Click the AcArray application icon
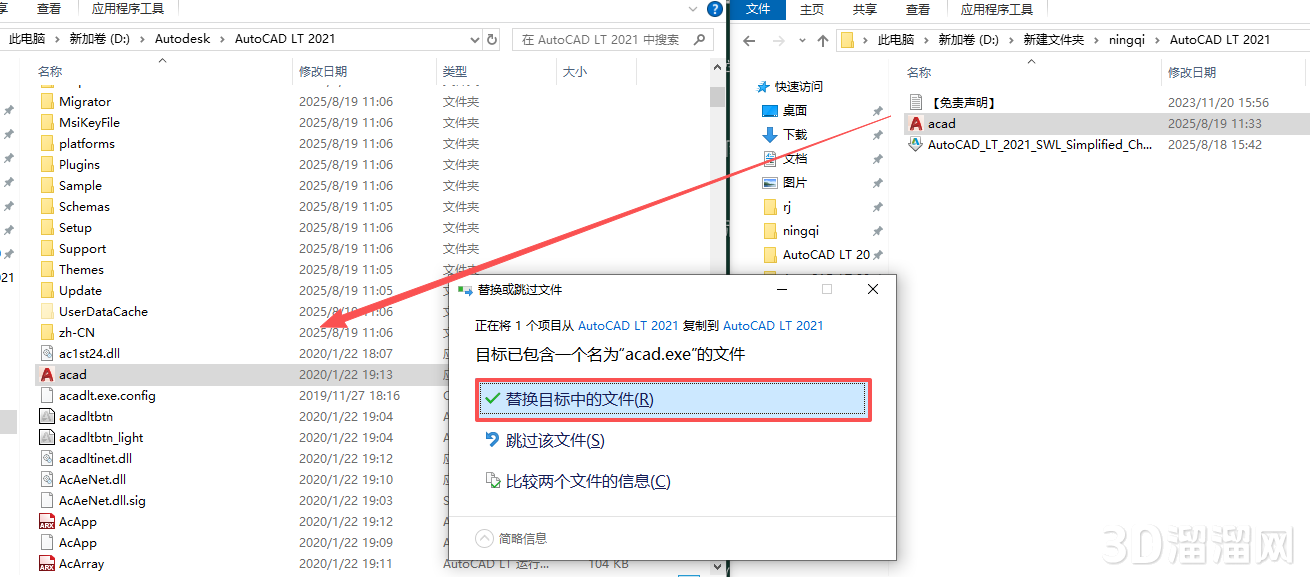 [x=49, y=563]
